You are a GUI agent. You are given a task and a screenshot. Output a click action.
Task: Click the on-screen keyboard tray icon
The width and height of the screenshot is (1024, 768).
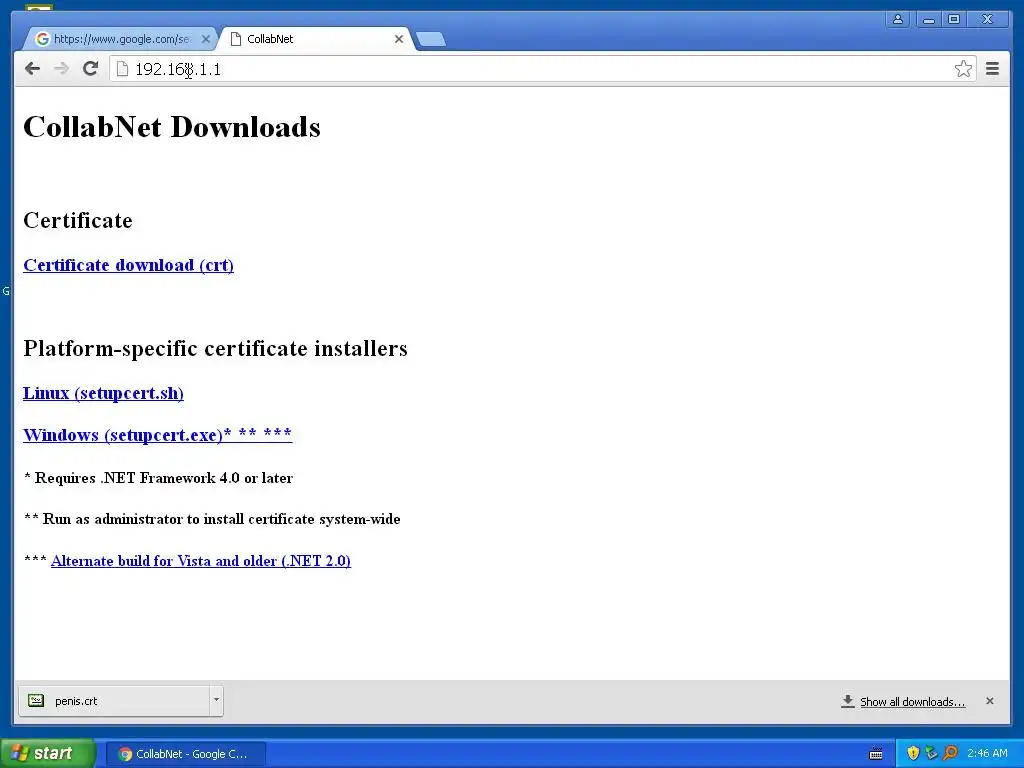point(876,754)
